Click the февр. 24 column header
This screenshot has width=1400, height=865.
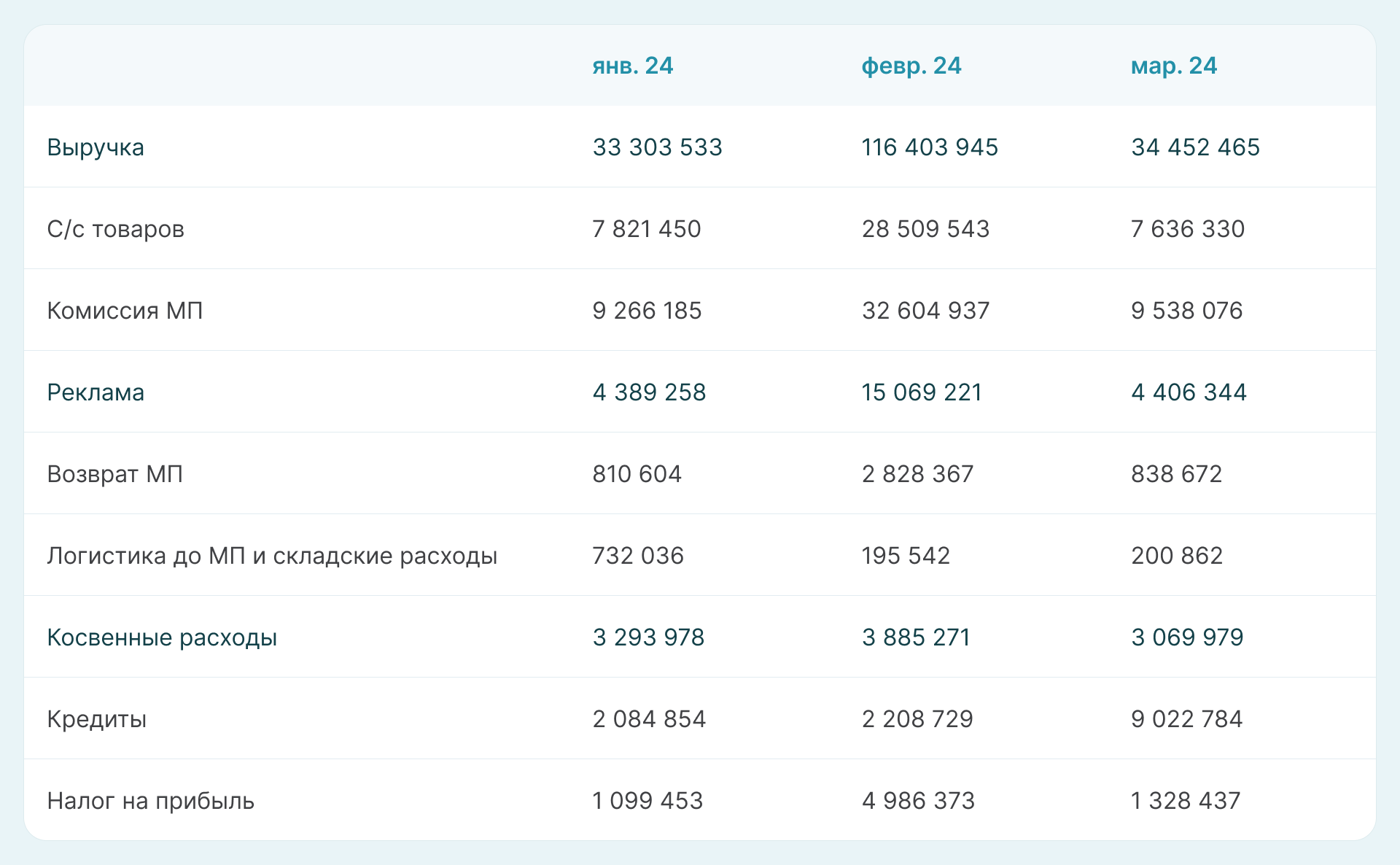point(911,66)
